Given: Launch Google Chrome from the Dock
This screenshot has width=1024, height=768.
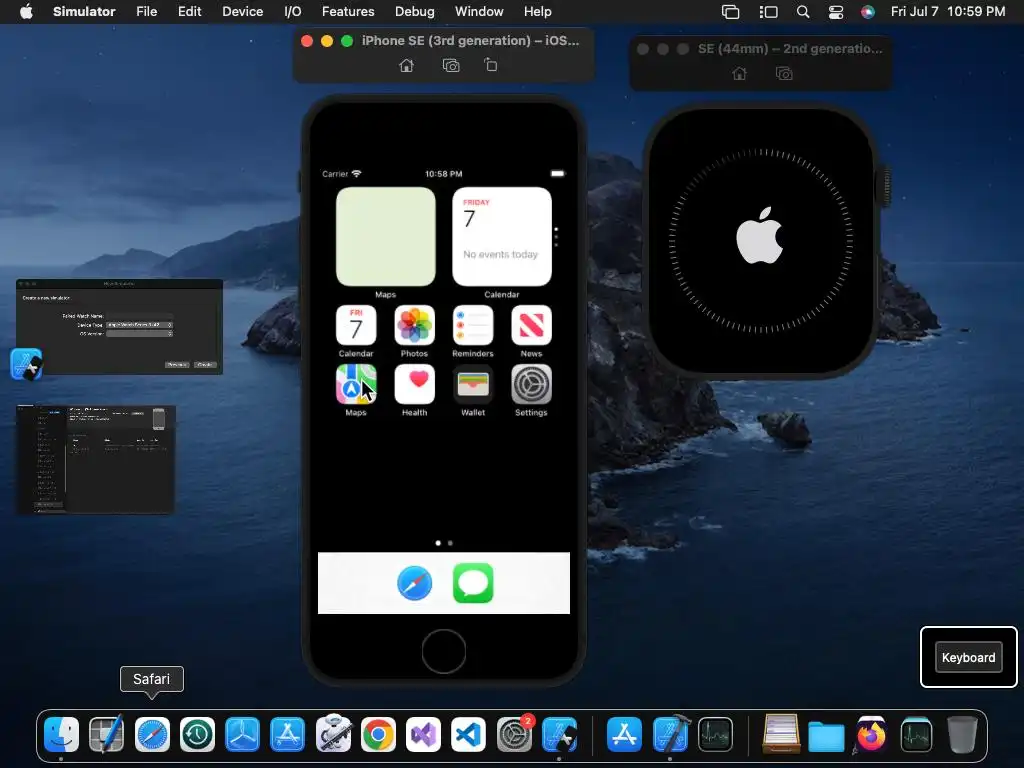Looking at the screenshot, I should tap(378, 735).
